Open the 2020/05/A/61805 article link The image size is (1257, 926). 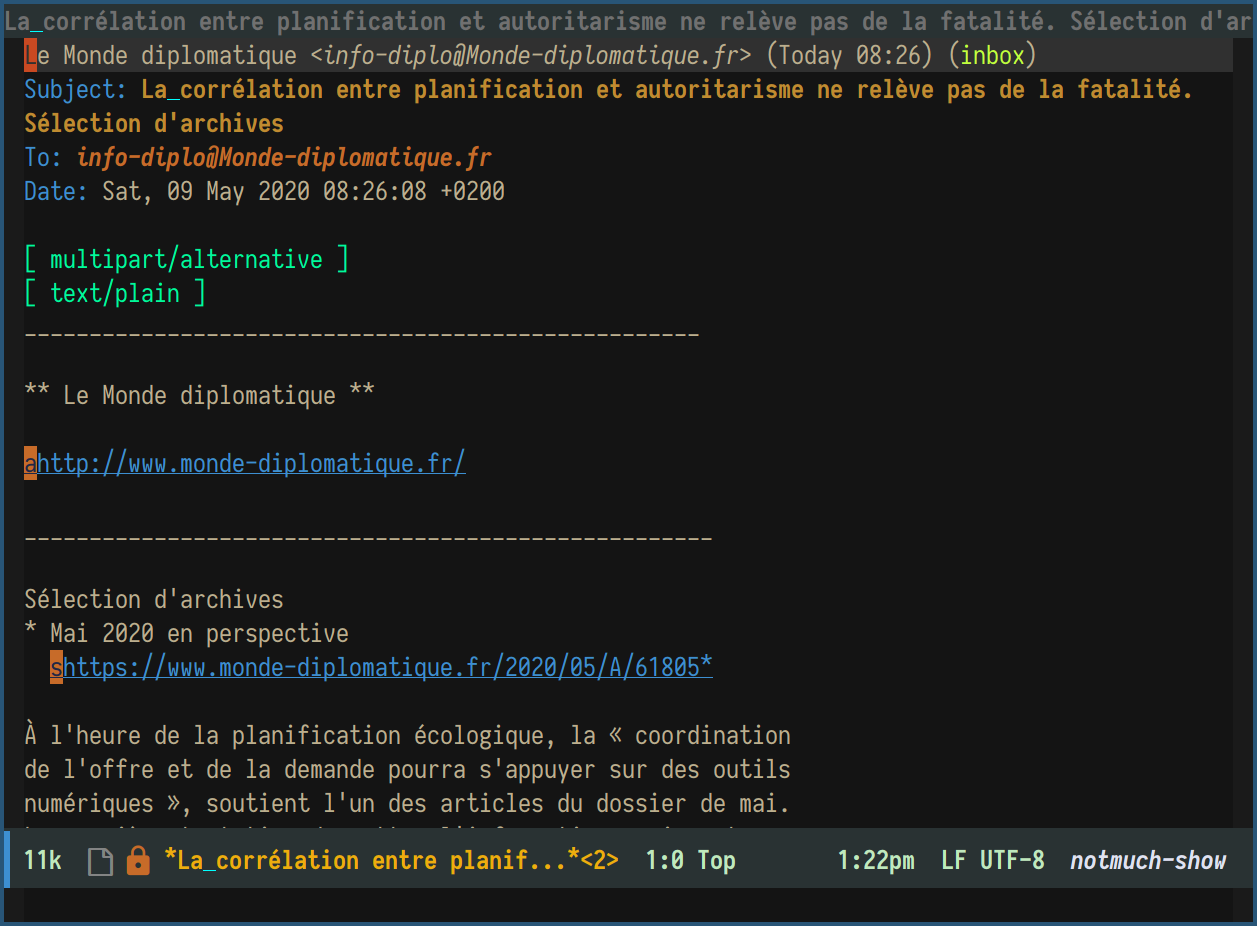388,668
